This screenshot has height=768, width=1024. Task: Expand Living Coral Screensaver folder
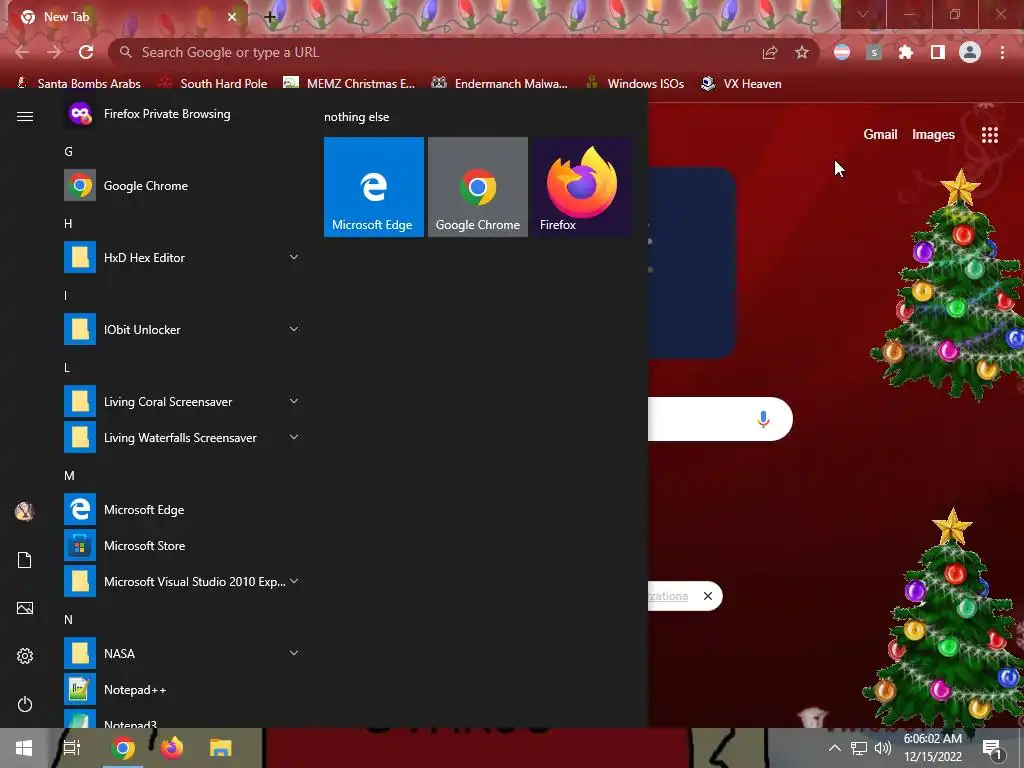point(182,402)
